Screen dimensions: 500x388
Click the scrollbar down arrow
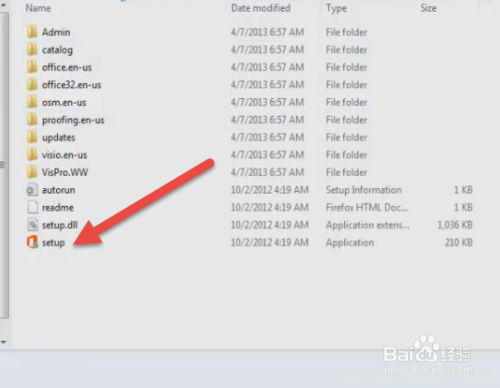4,342
